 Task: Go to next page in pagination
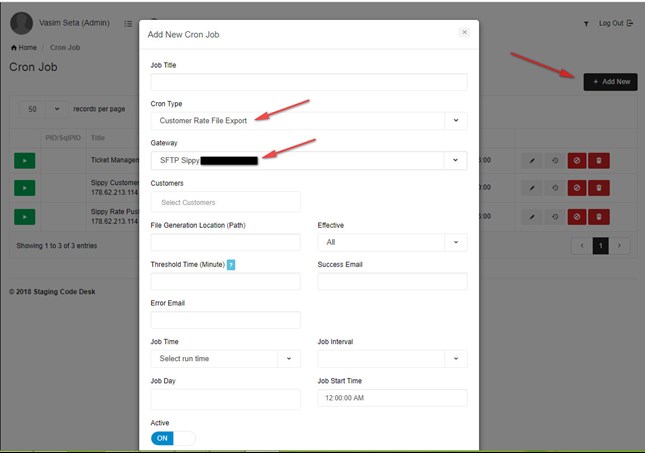point(619,245)
